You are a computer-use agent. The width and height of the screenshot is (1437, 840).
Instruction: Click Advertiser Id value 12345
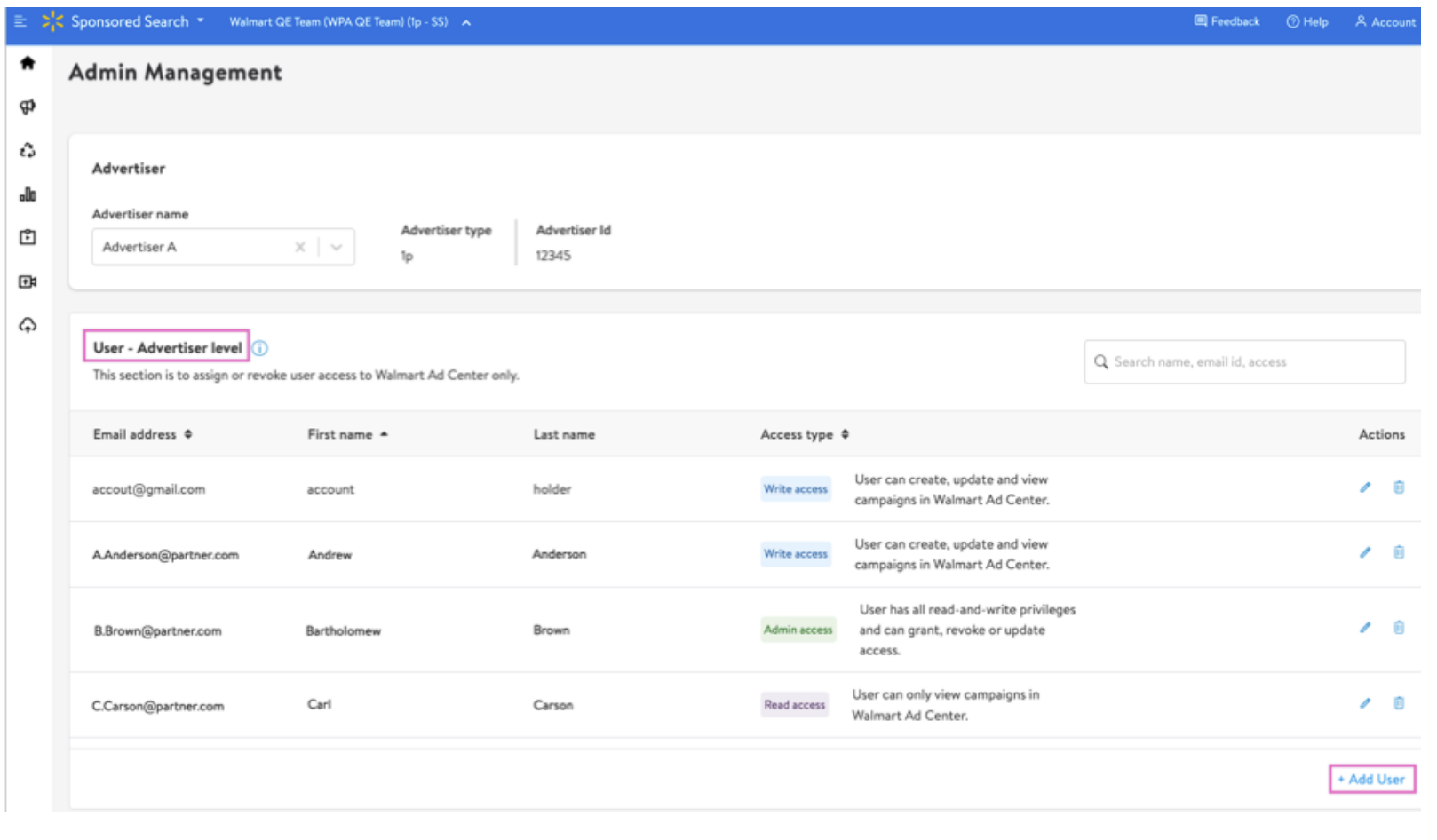coord(553,256)
